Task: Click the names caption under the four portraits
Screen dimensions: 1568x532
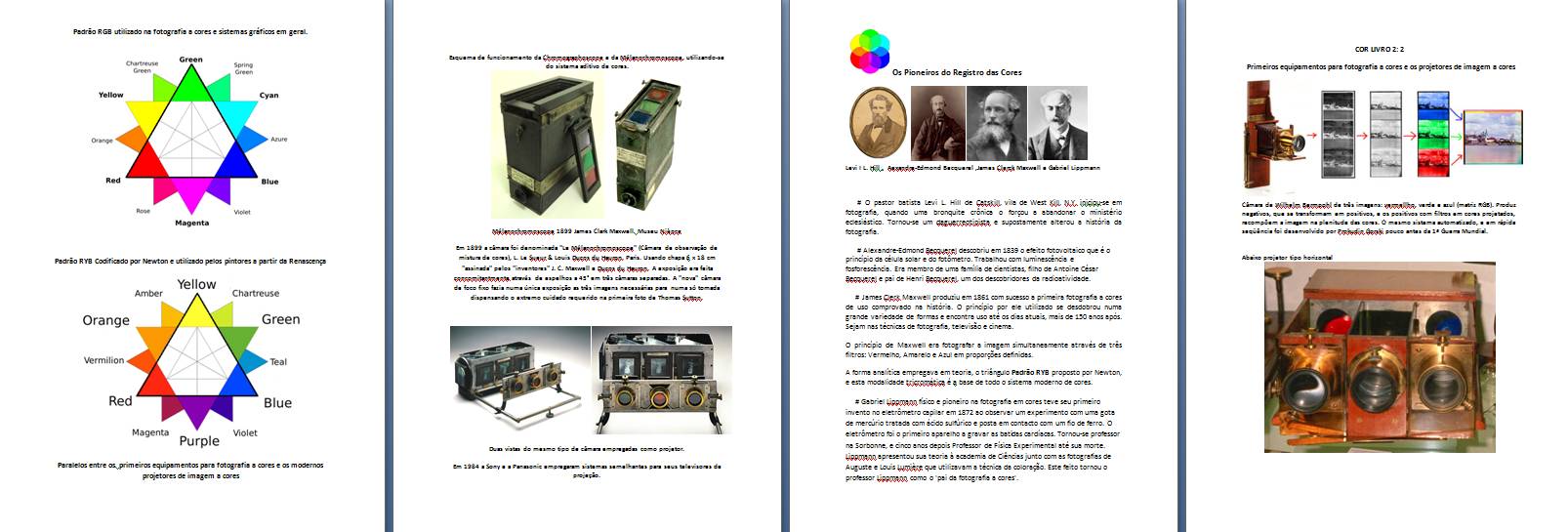Action: pos(972,168)
